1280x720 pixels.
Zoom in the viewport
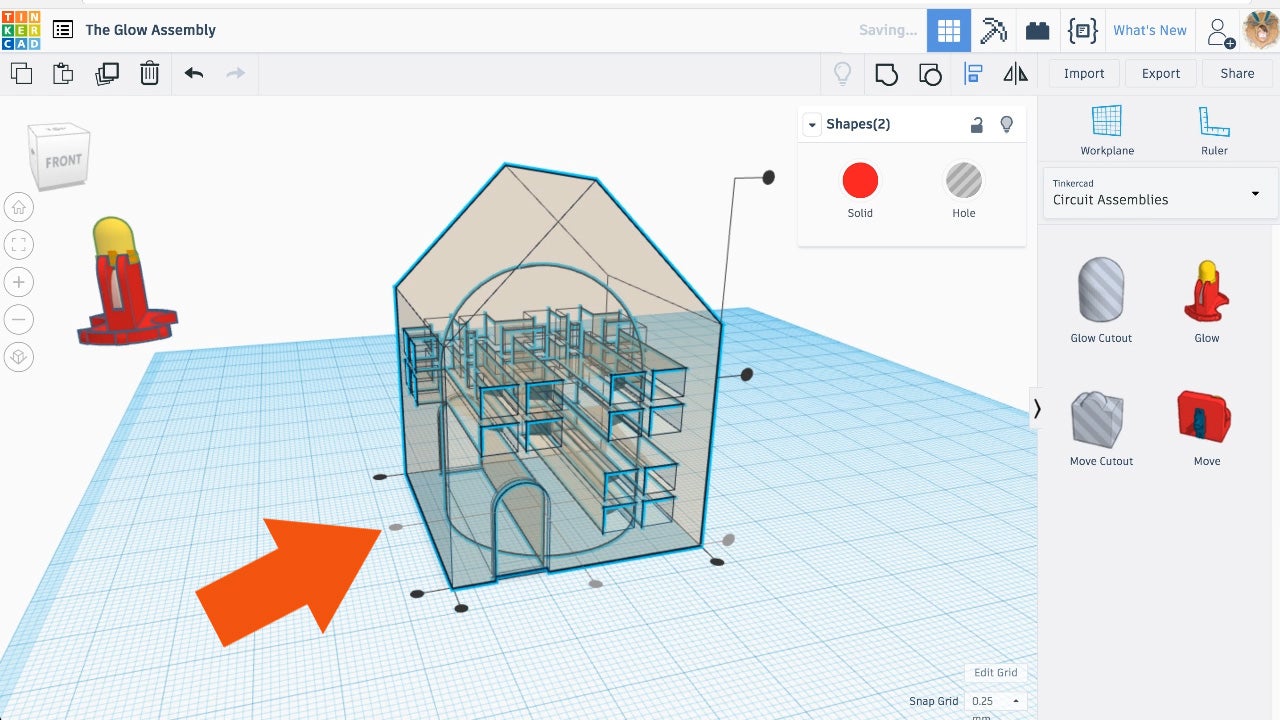(19, 282)
